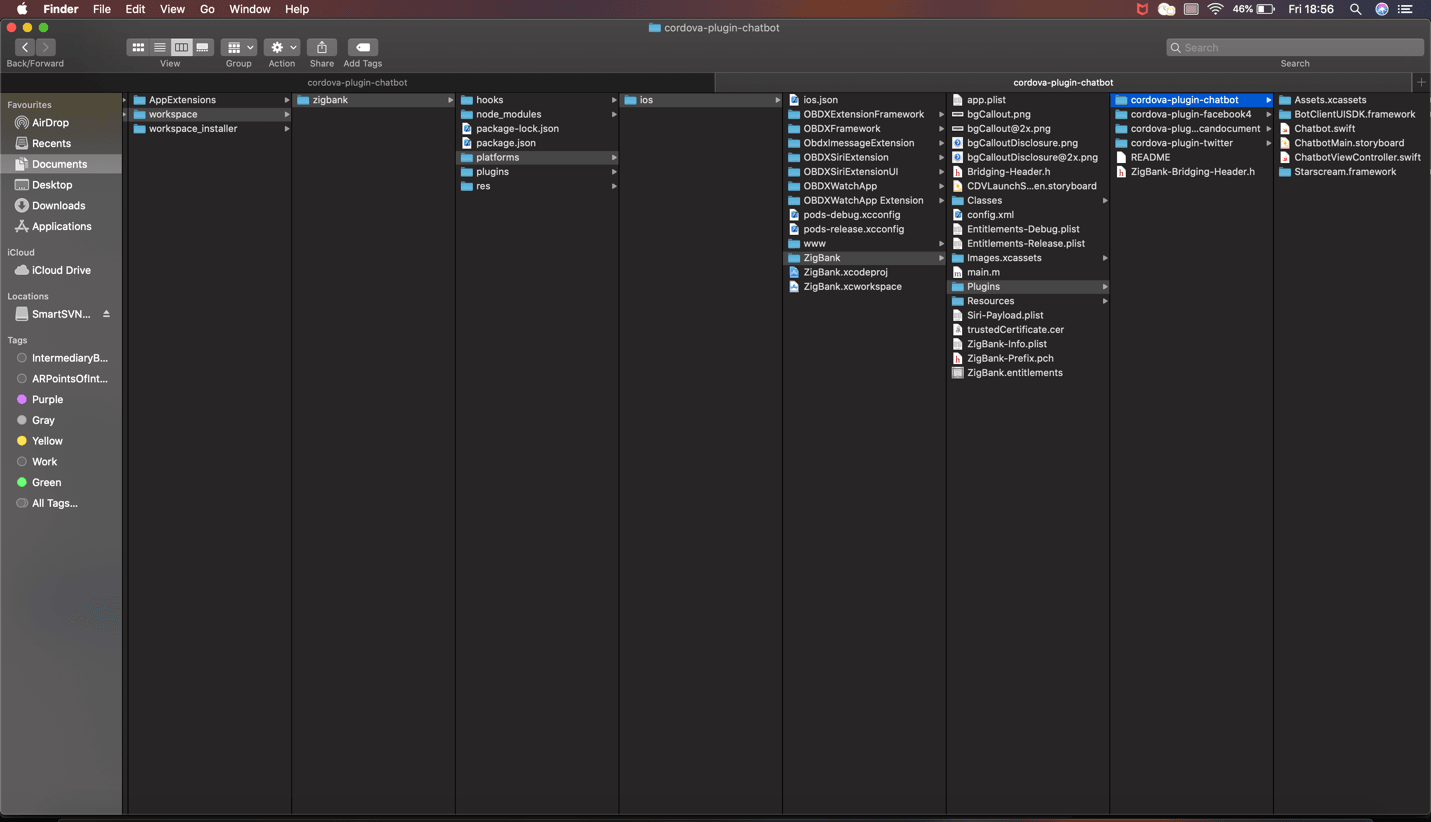Select the Bridging-Header.h file
Image resolution: width=1431 pixels, height=822 pixels.
pos(1008,172)
